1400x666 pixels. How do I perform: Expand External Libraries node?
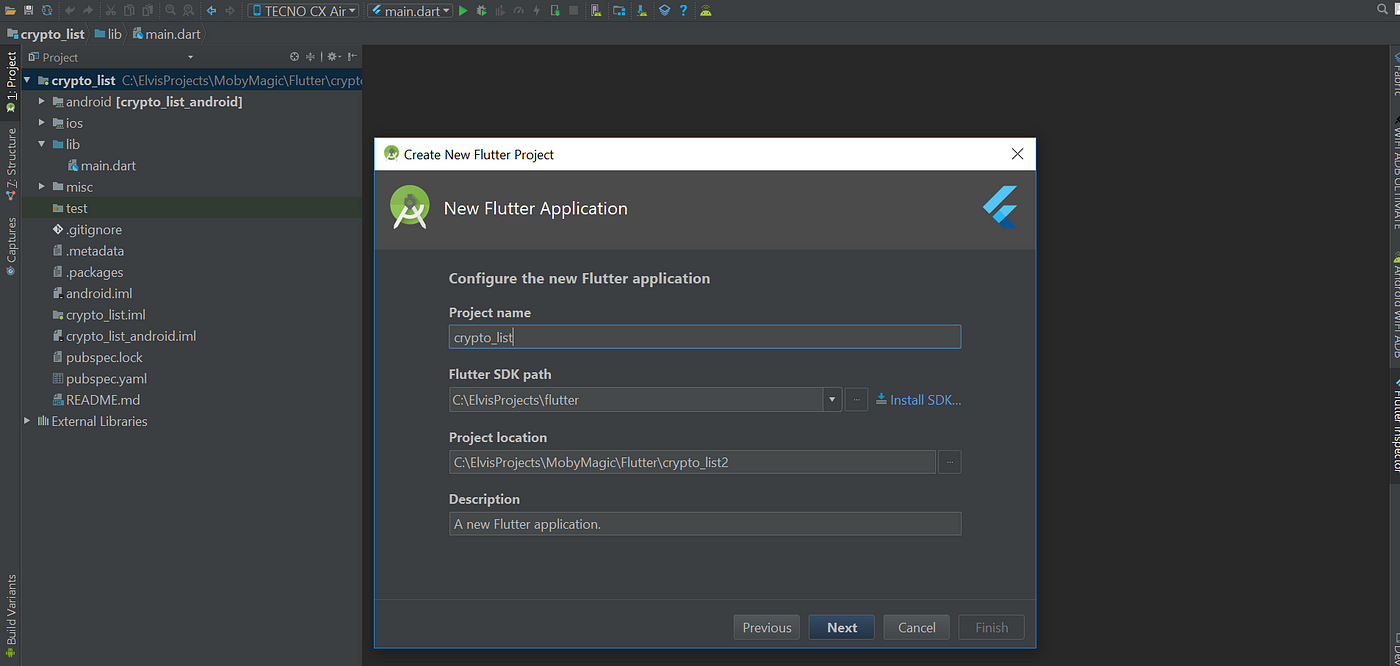[28, 421]
